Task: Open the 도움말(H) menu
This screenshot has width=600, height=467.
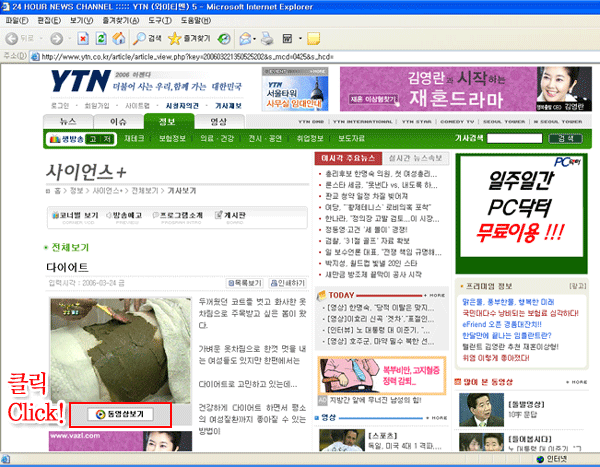Action: (196, 20)
